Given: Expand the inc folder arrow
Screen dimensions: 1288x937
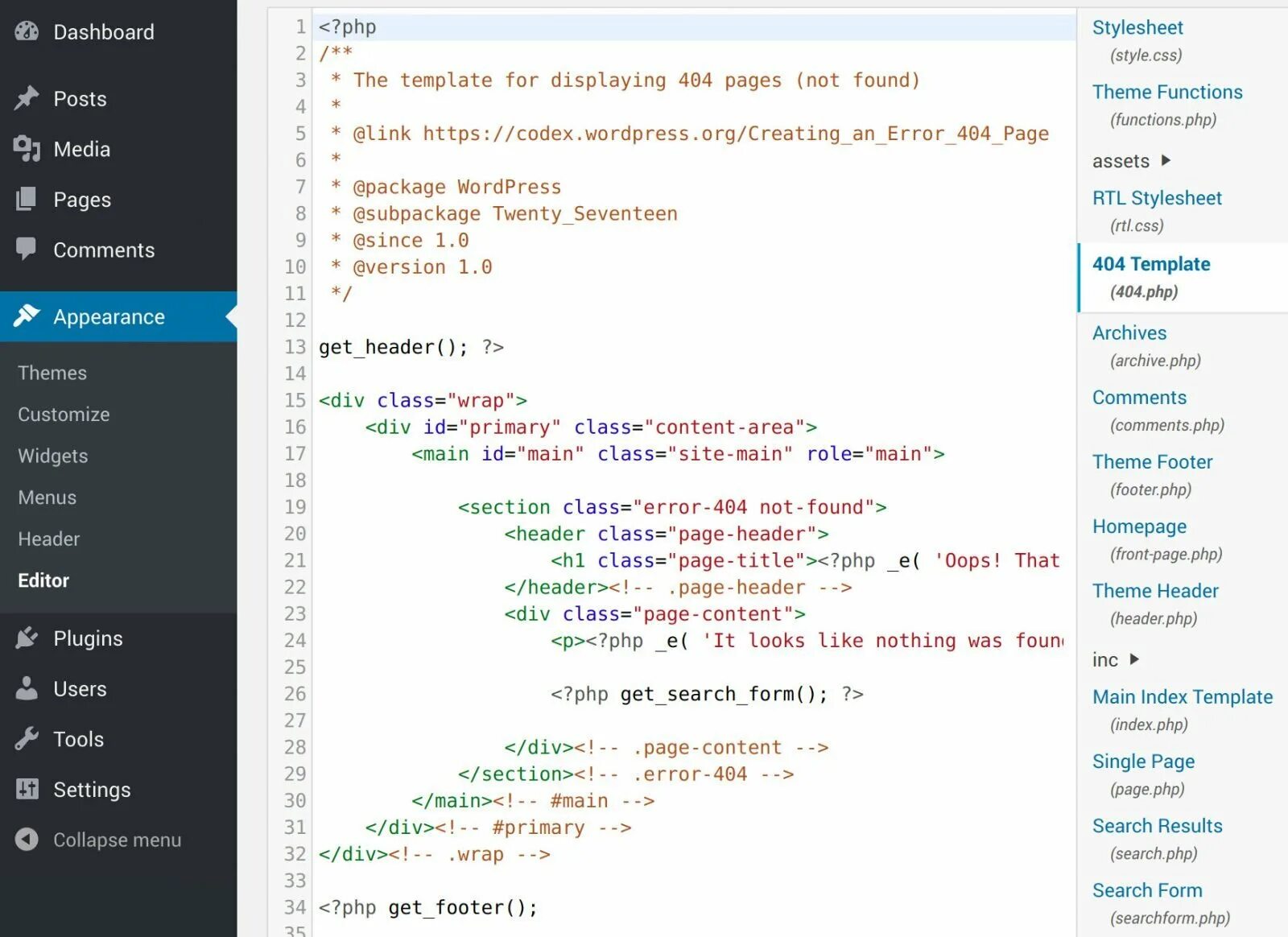Looking at the screenshot, I should (1134, 659).
